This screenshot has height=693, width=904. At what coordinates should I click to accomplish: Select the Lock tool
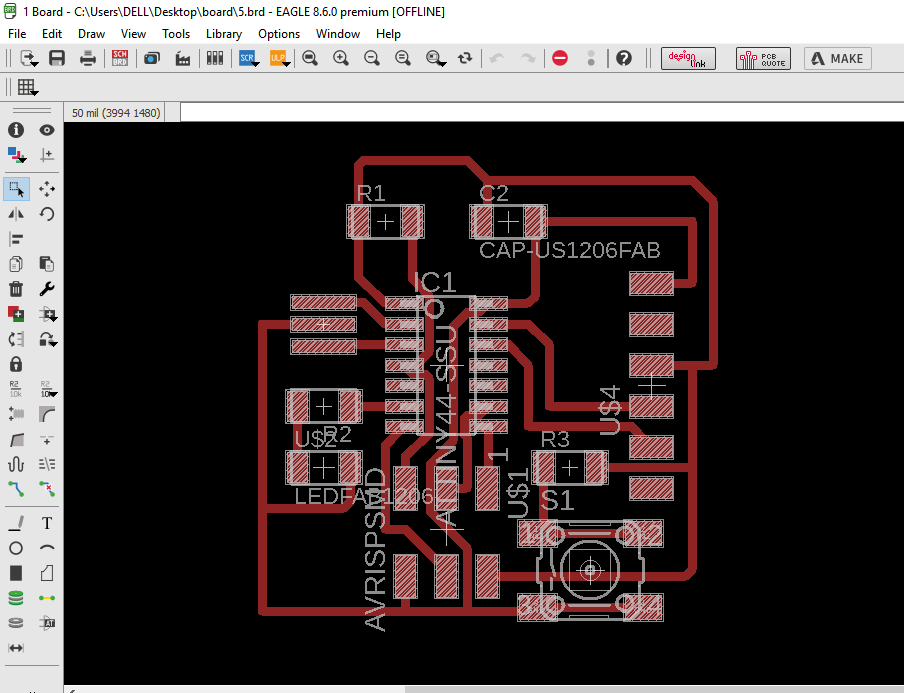(16, 364)
